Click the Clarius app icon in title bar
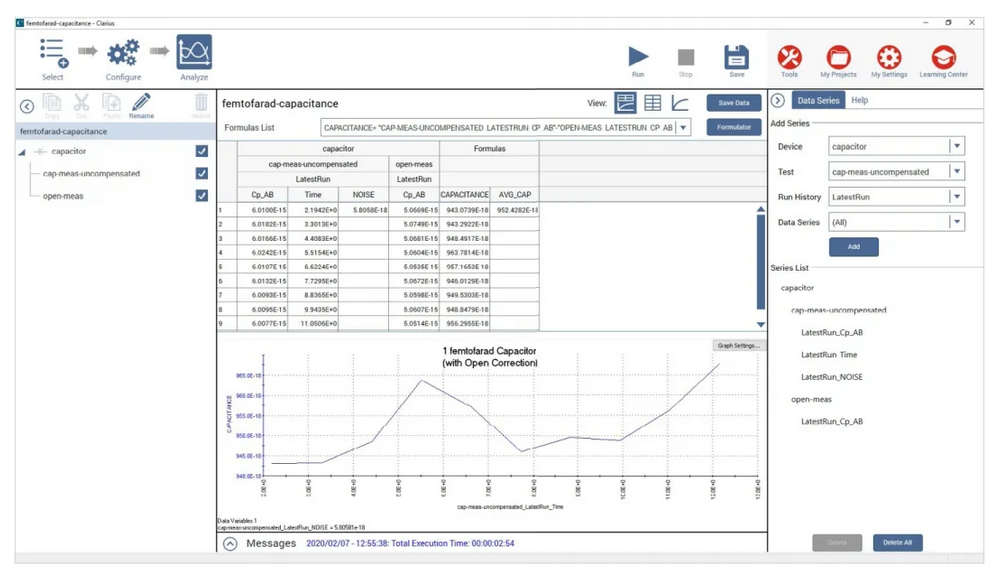Image resolution: width=1005 pixels, height=580 pixels. (20, 23)
